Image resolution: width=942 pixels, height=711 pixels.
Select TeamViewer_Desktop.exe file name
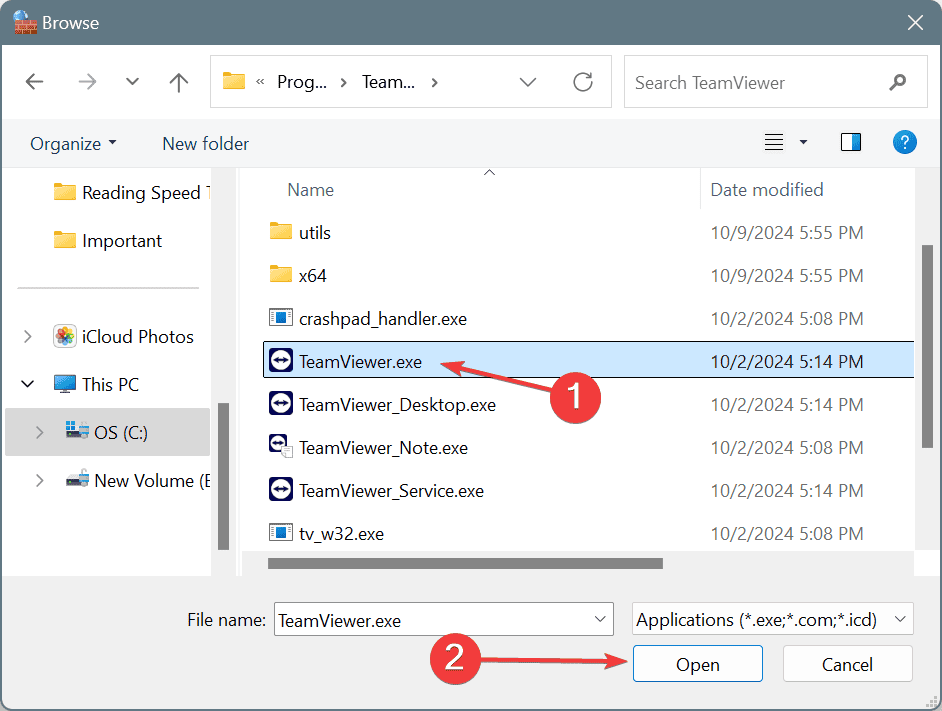pos(397,405)
